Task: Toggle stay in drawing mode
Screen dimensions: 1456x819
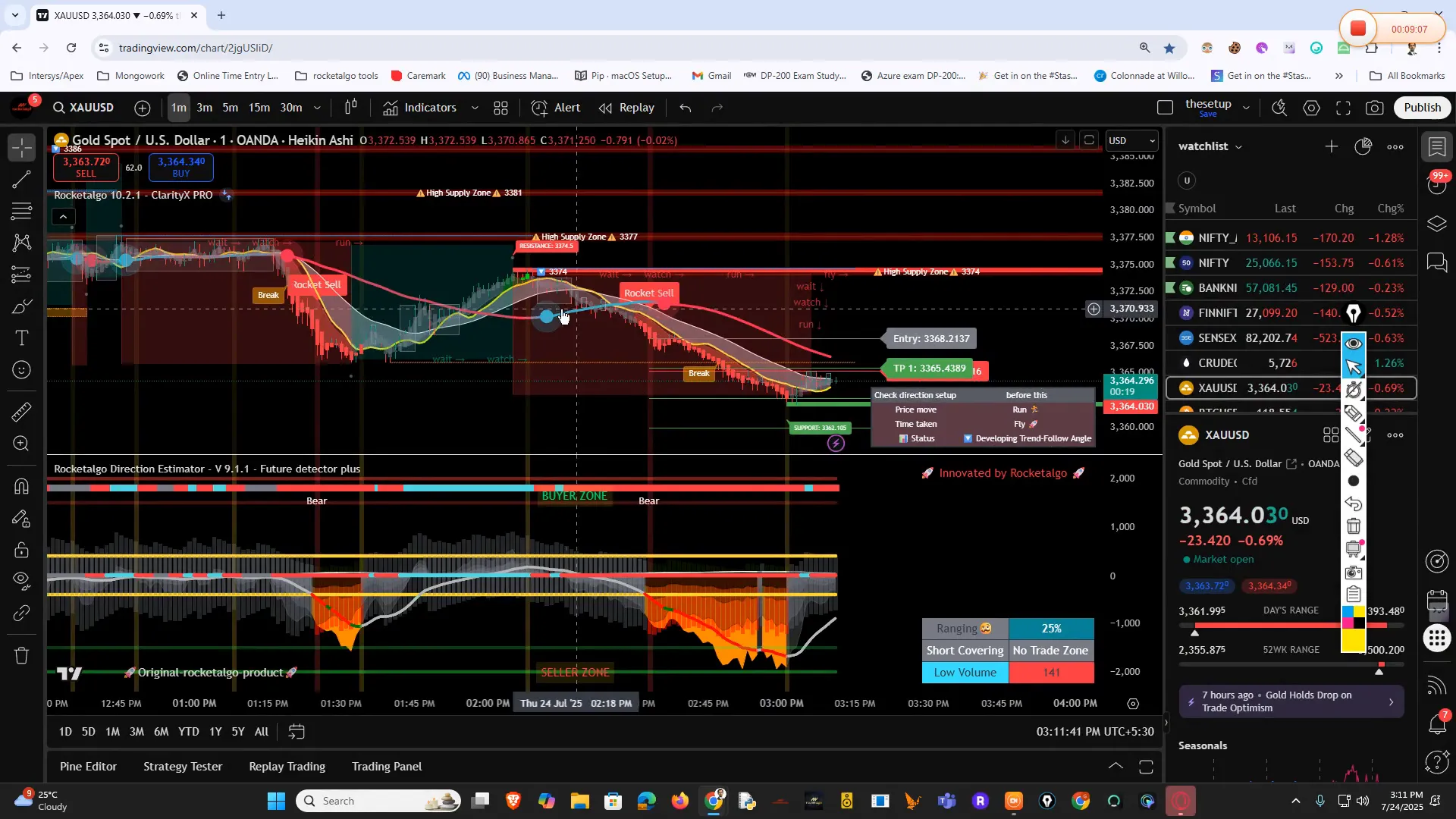Action: (x=22, y=519)
